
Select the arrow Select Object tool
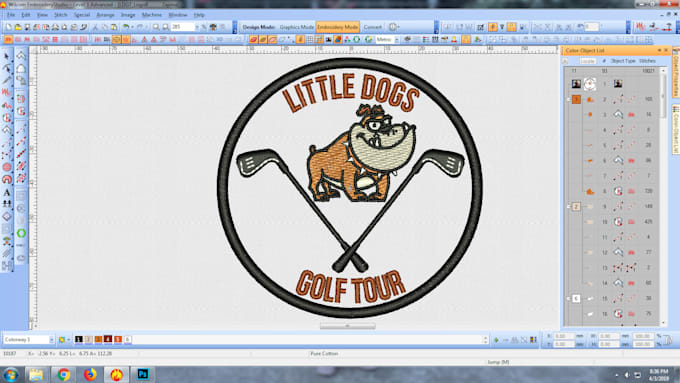point(7,56)
